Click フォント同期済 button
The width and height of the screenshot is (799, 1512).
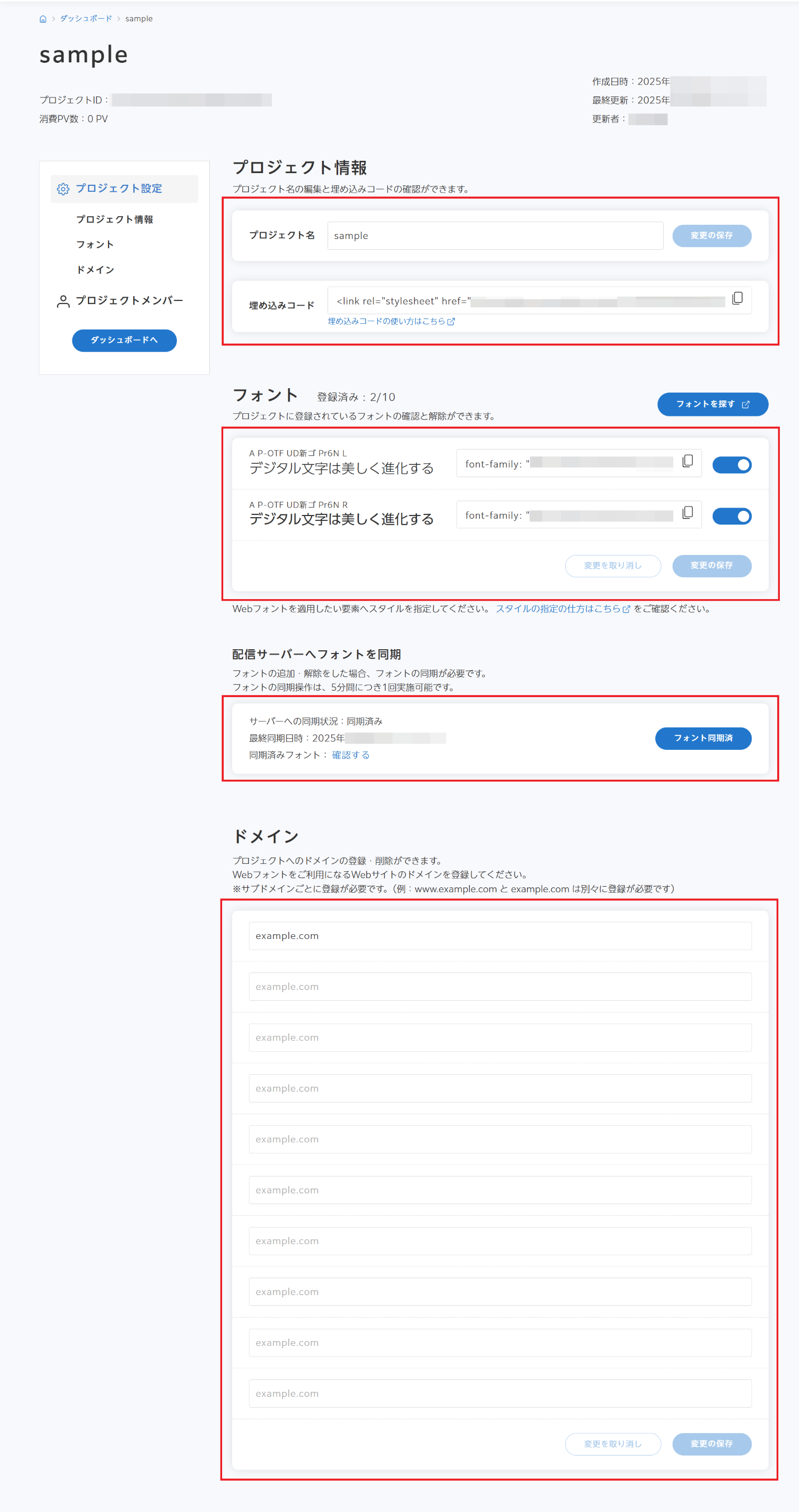[x=703, y=738]
